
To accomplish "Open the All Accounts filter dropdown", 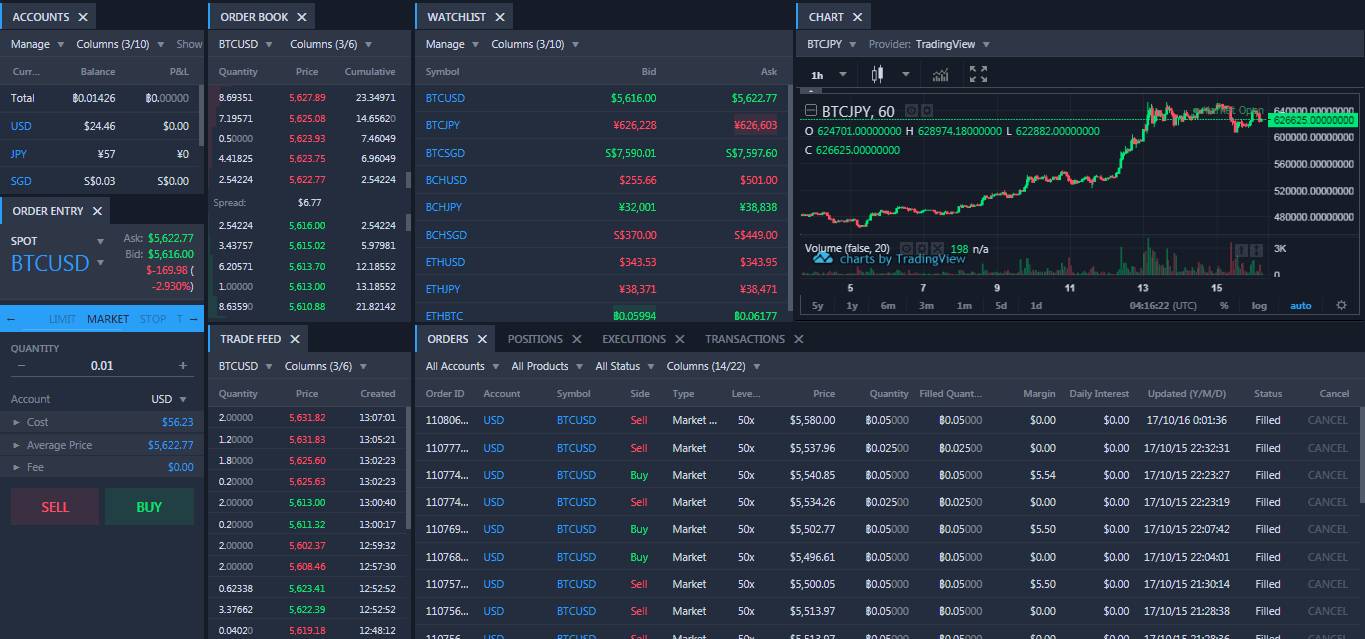I will pyautogui.click(x=462, y=366).
